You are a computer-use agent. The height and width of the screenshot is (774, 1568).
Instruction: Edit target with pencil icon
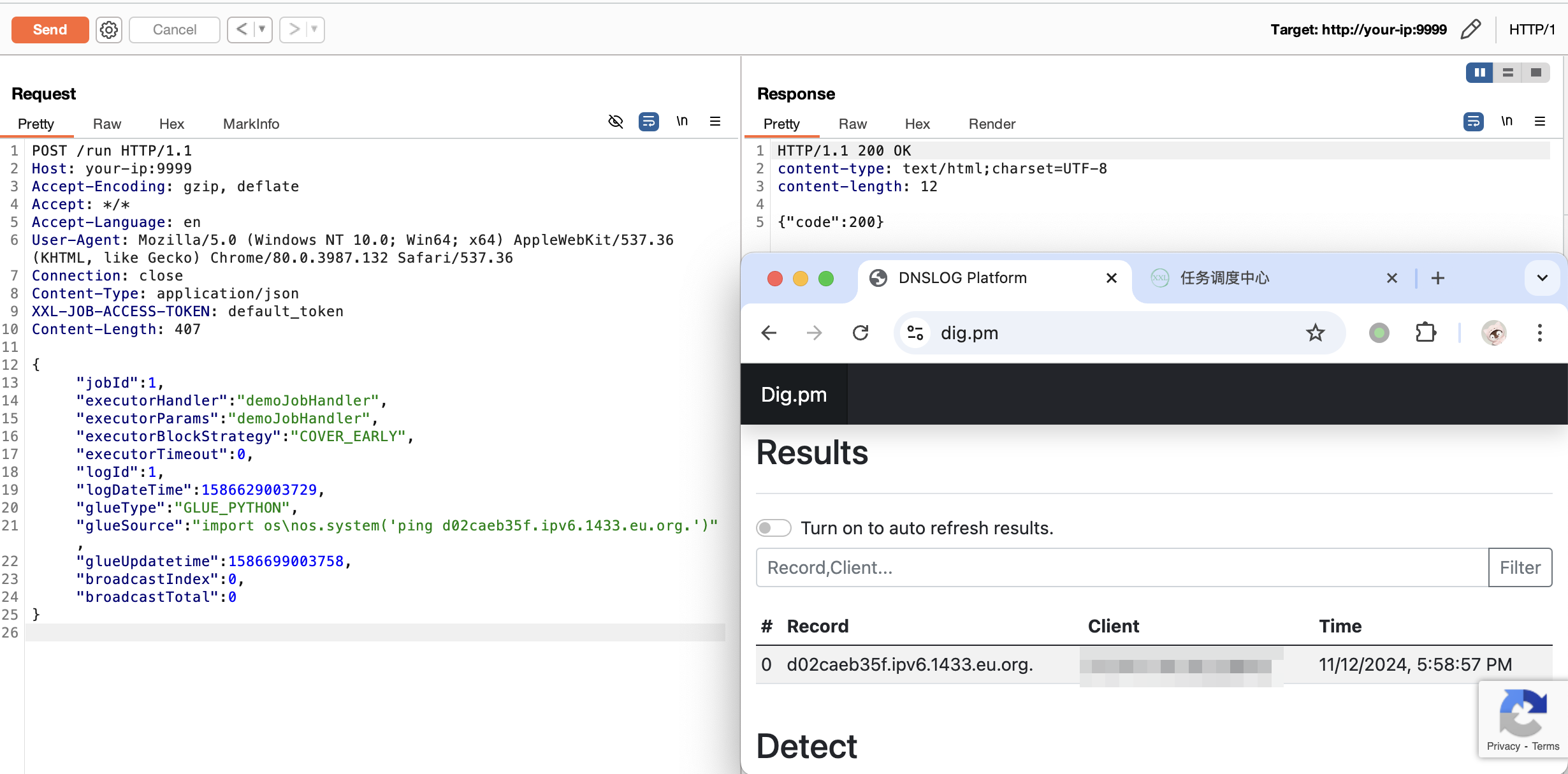click(x=1470, y=29)
